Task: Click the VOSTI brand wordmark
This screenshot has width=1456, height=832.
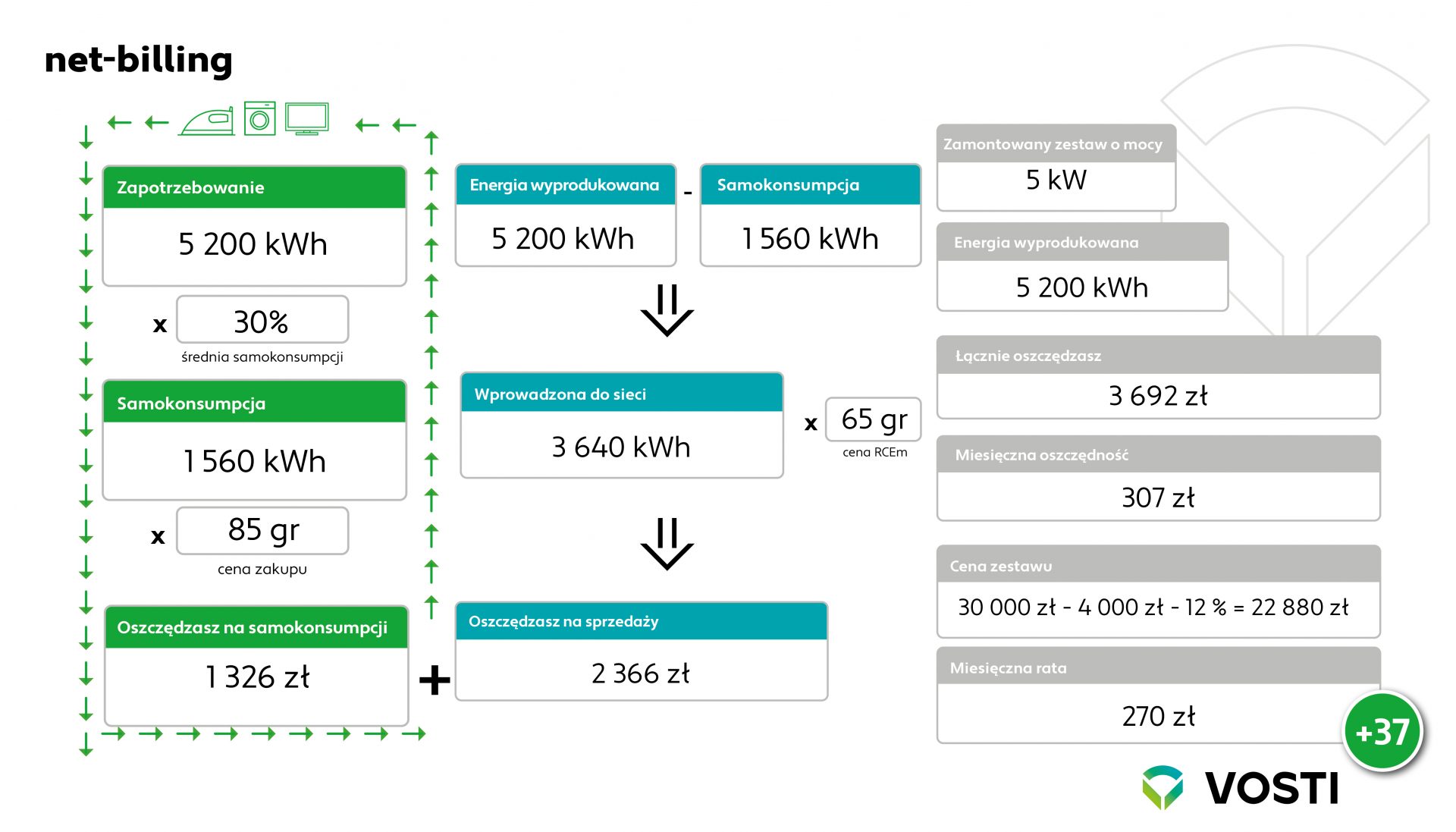Action: [x=1272, y=788]
